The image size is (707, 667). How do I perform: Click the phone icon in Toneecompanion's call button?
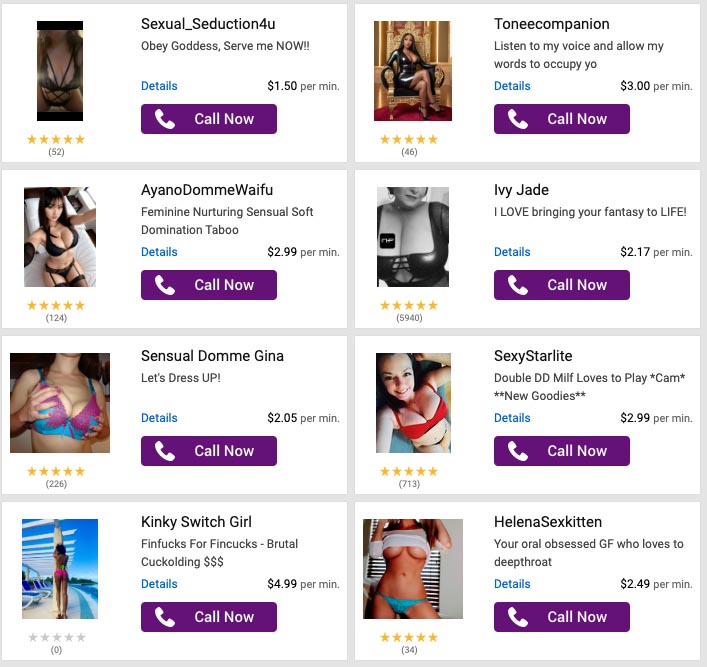click(517, 119)
